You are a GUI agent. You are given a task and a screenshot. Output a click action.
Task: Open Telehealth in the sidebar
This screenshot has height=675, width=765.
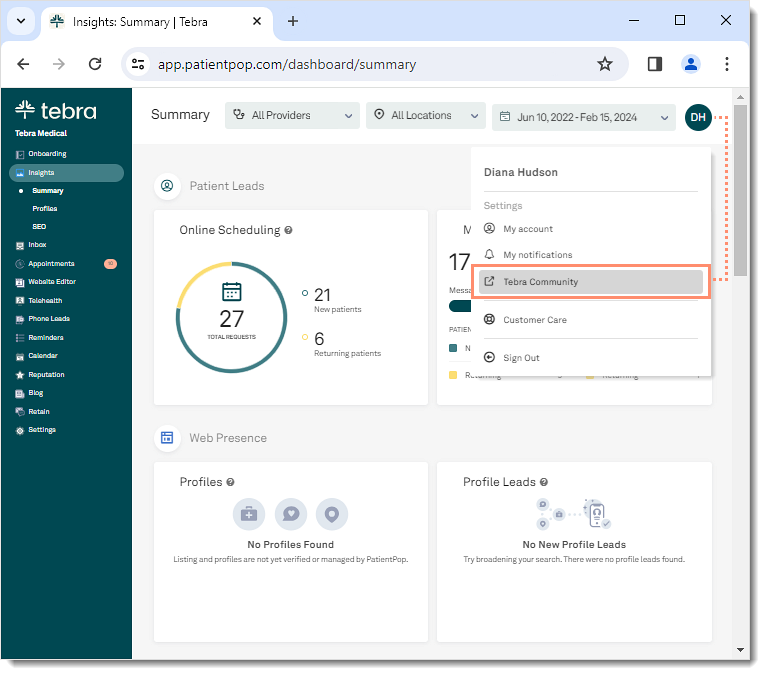point(39,301)
